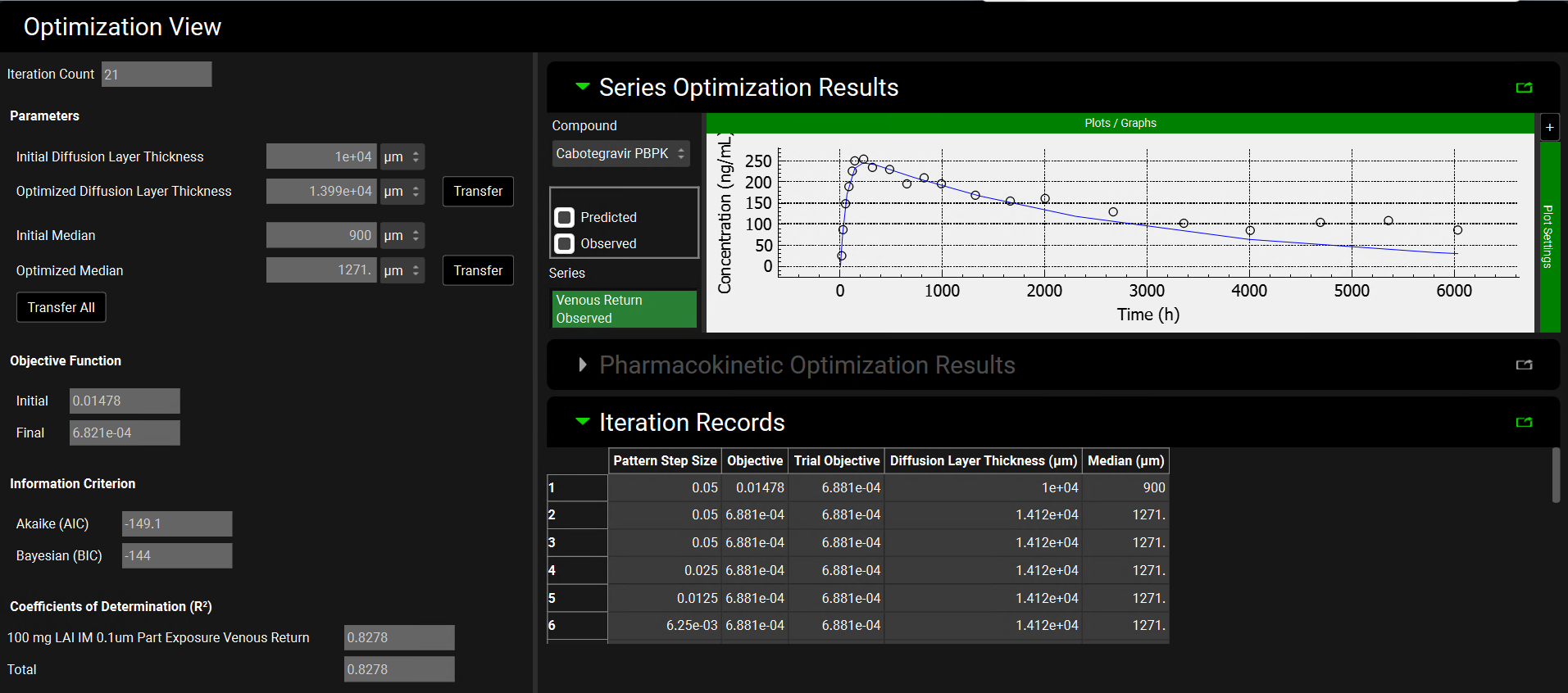Image resolution: width=1568 pixels, height=693 pixels.
Task: Select the Plots / Graphs tab header
Action: (1120, 123)
